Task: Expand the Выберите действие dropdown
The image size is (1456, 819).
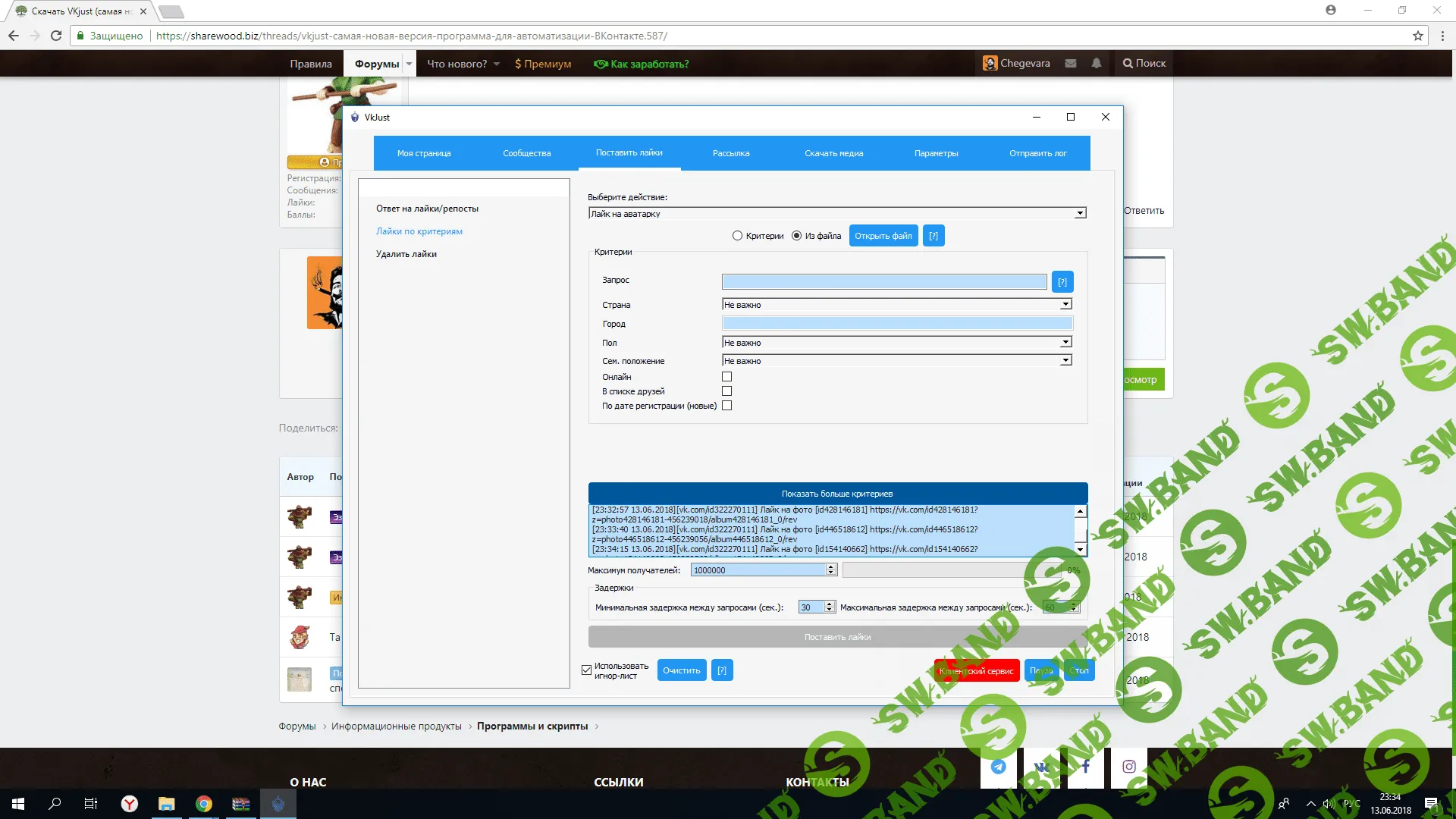Action: click(x=1080, y=214)
